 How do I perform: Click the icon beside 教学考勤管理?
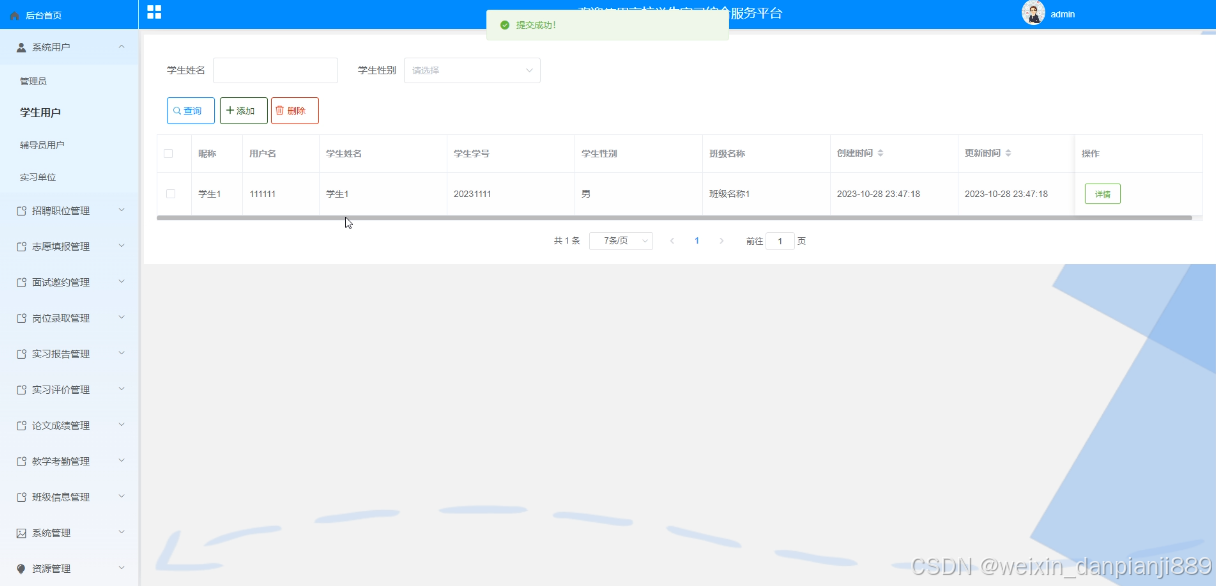click(x=21, y=462)
